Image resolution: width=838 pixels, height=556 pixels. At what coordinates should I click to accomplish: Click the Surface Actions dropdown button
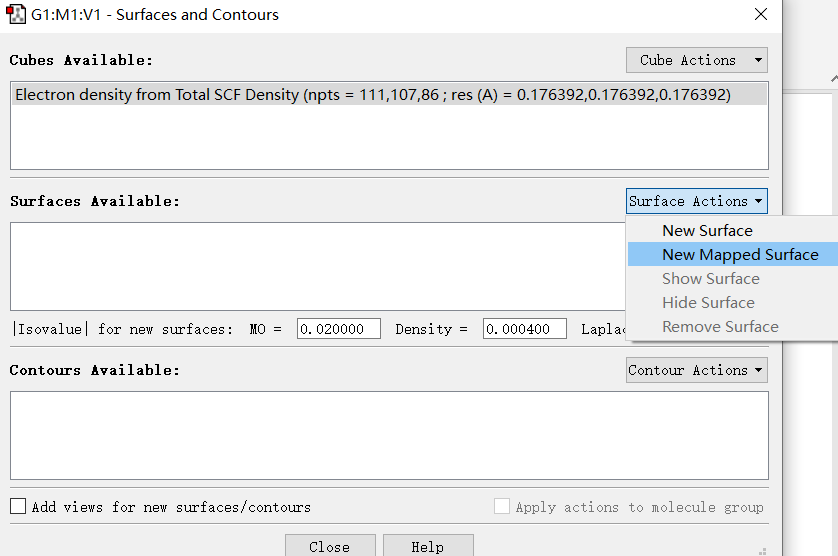pos(697,201)
